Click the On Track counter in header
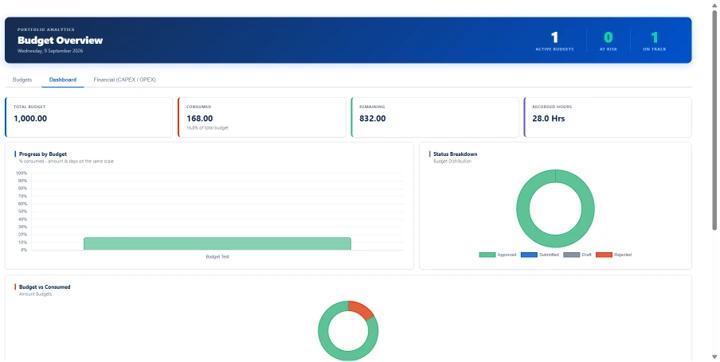Viewport: 720px width, 362px height. [654, 41]
